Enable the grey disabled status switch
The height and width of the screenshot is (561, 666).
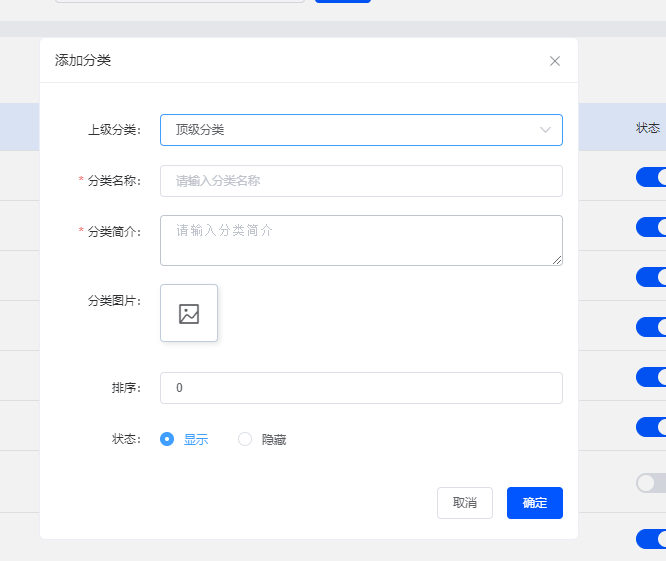coord(651,483)
